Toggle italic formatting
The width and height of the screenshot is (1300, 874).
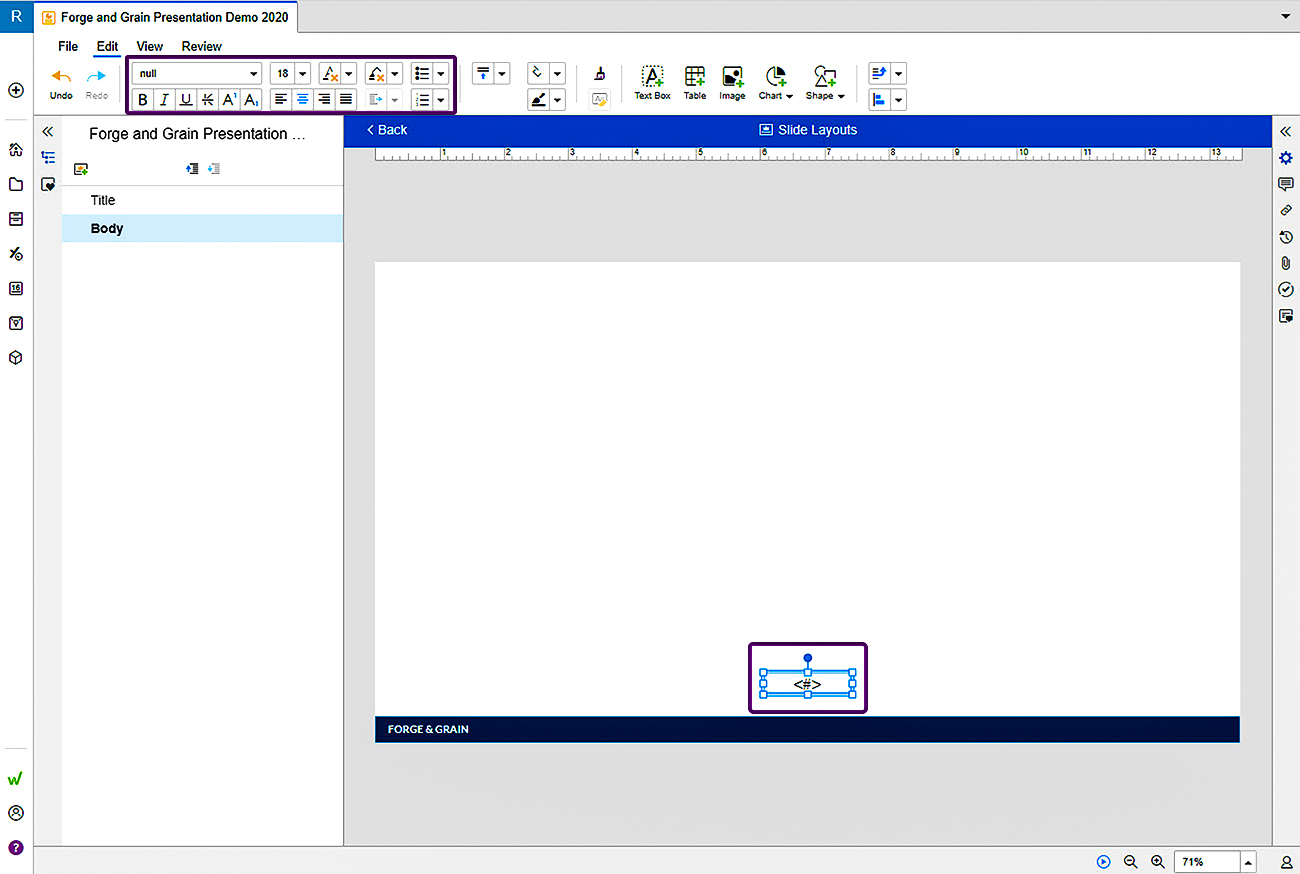click(x=164, y=99)
